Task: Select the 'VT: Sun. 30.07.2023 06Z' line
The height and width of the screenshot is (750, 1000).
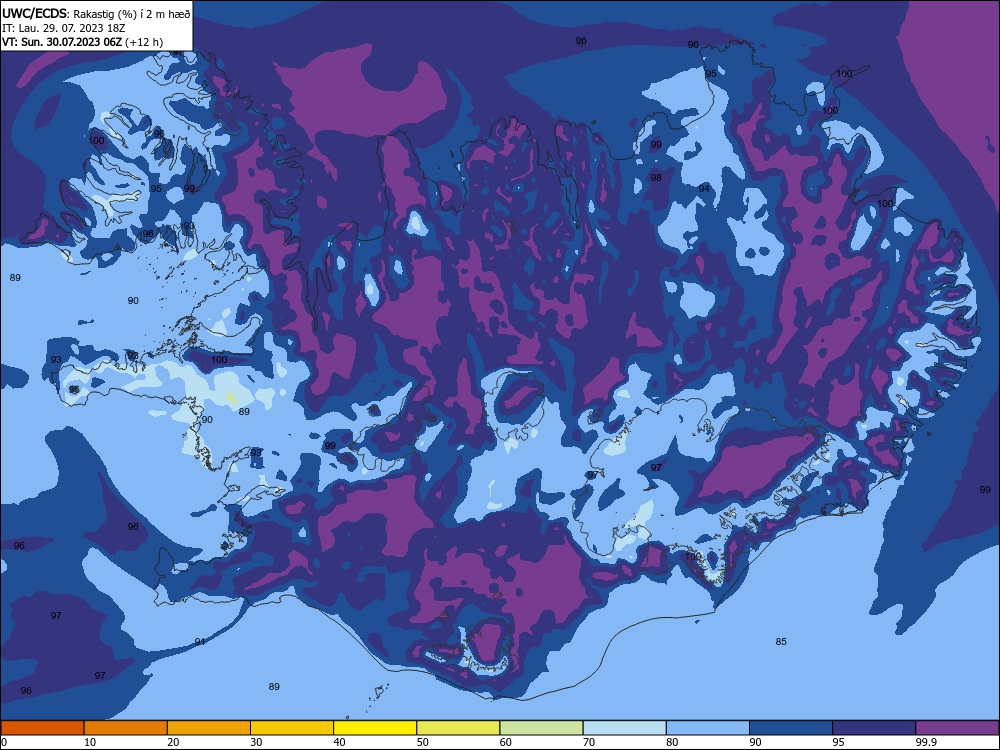Action: coord(62,42)
